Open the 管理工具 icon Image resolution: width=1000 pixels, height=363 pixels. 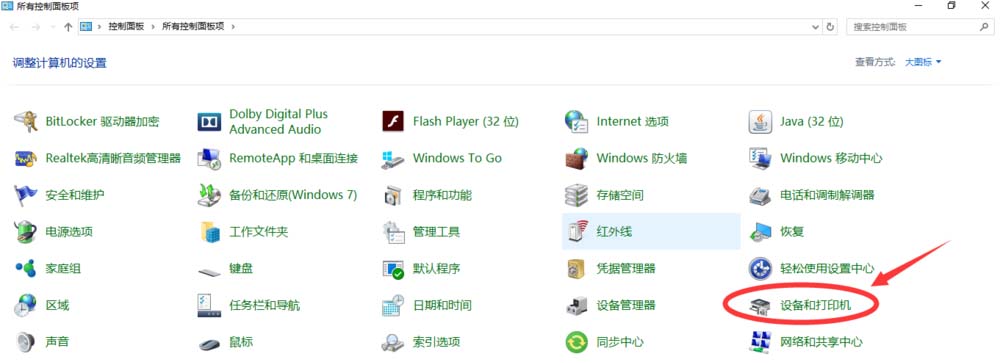click(x=393, y=232)
